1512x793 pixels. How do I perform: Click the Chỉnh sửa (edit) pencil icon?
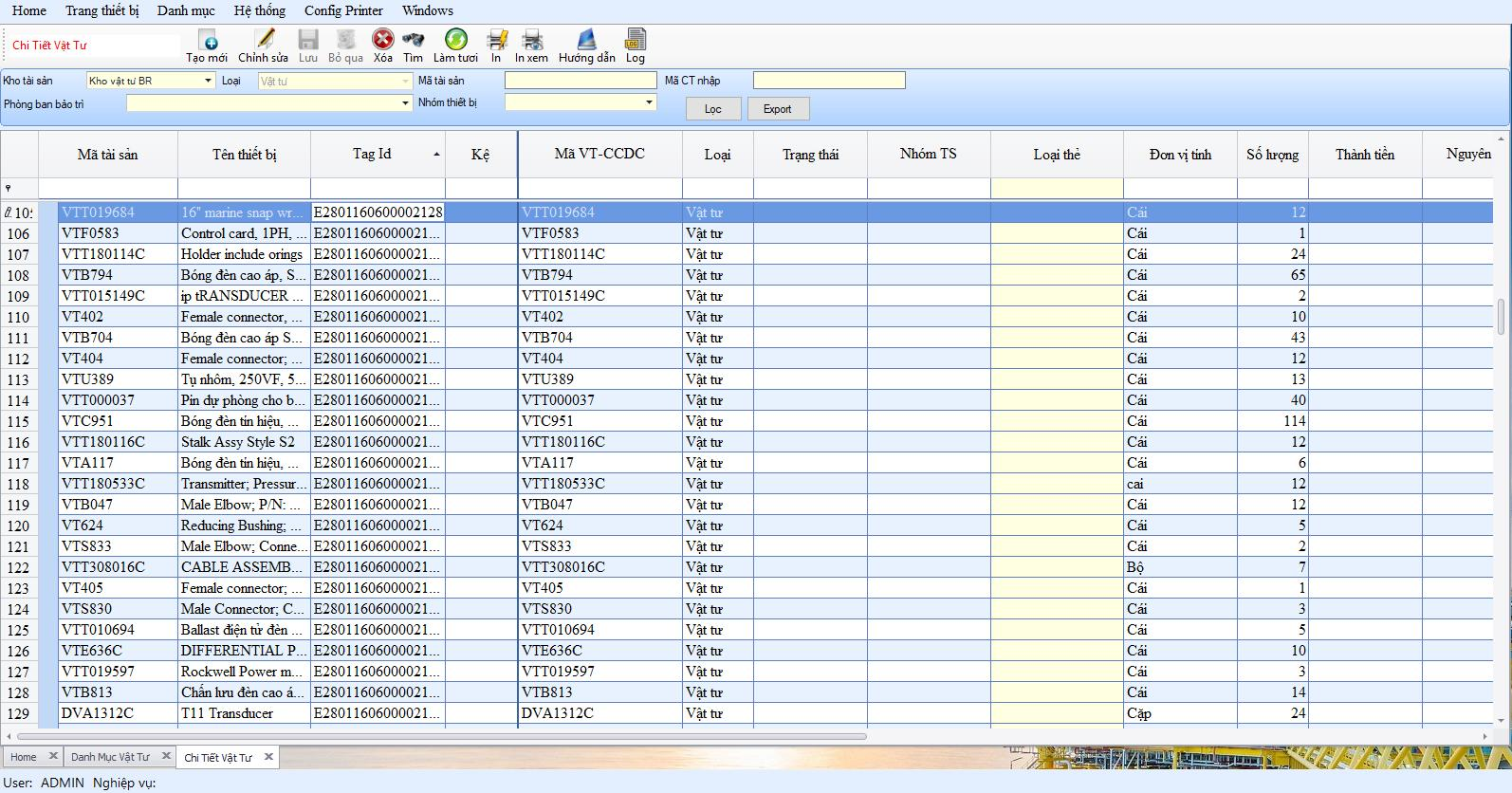263,40
